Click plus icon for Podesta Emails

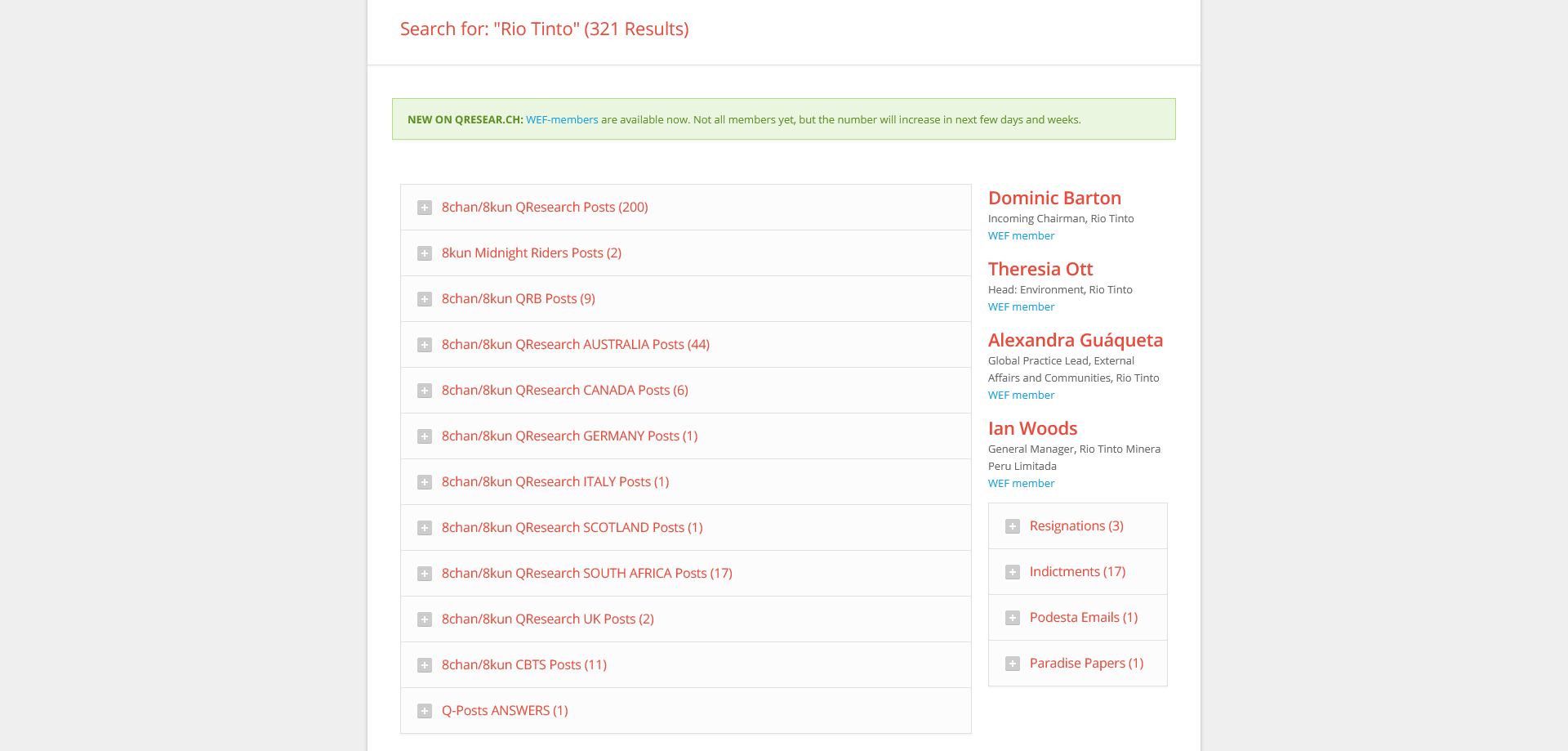[x=1013, y=618]
